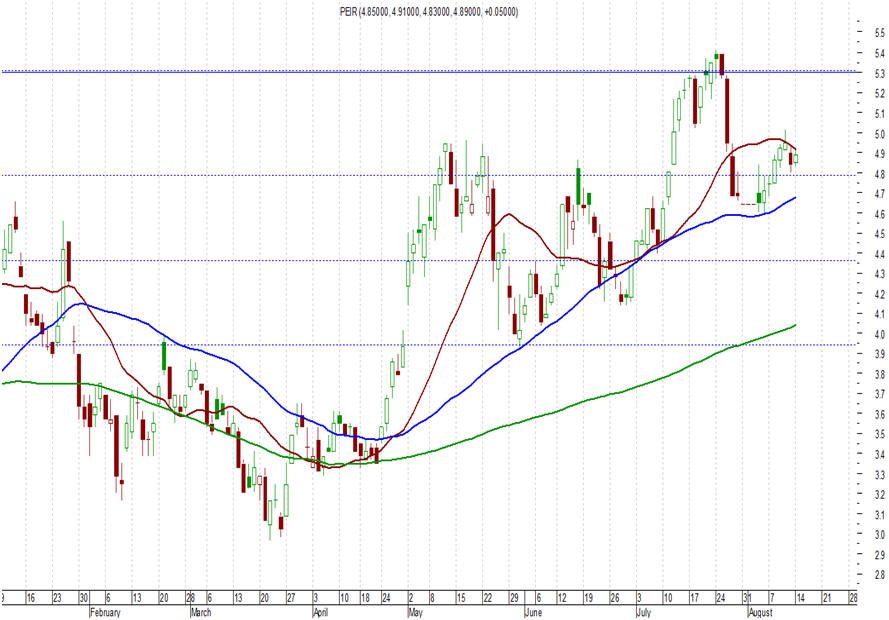
Task: Click the March month label
Action: pyautogui.click(x=201, y=613)
